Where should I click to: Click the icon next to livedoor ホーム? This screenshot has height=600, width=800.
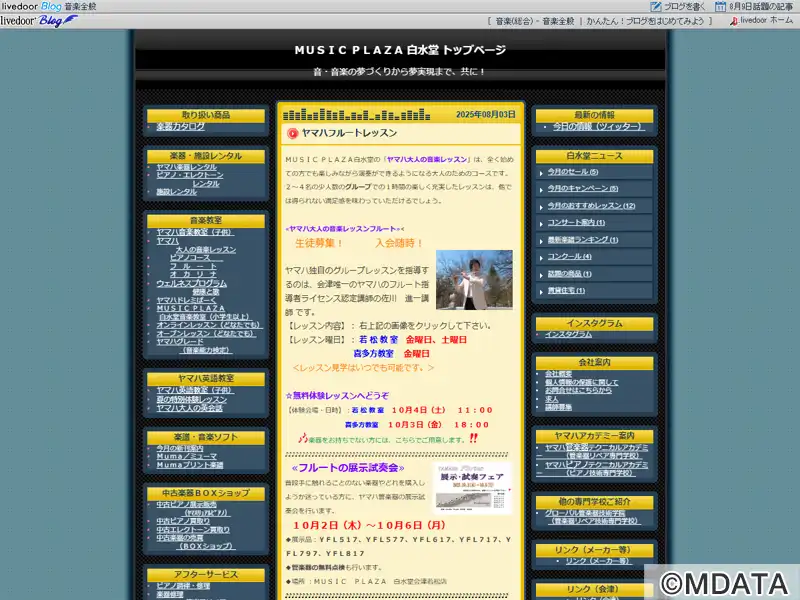[x=734, y=21]
